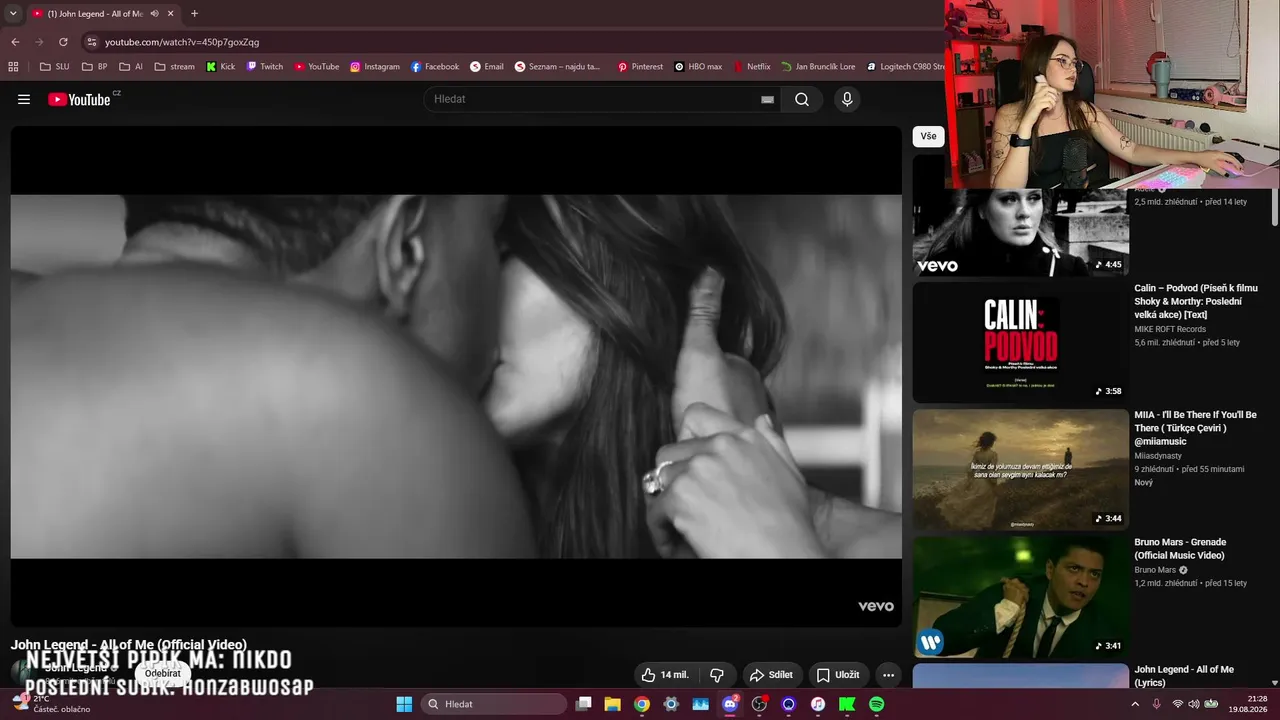Open a new browser tab with plus
Viewport: 1280px width, 720px height.
click(194, 13)
